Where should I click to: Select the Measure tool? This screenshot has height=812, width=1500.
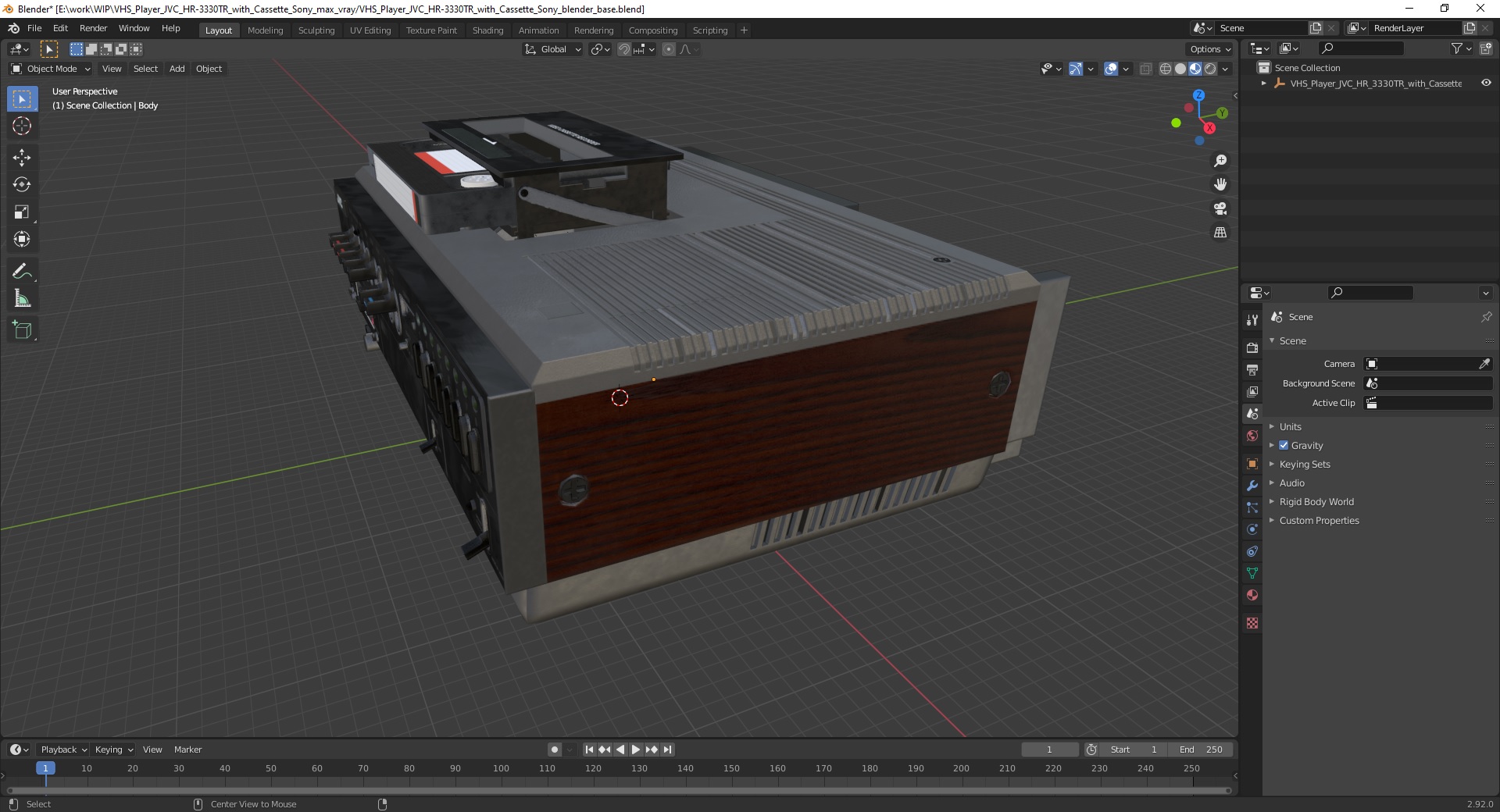[22, 299]
